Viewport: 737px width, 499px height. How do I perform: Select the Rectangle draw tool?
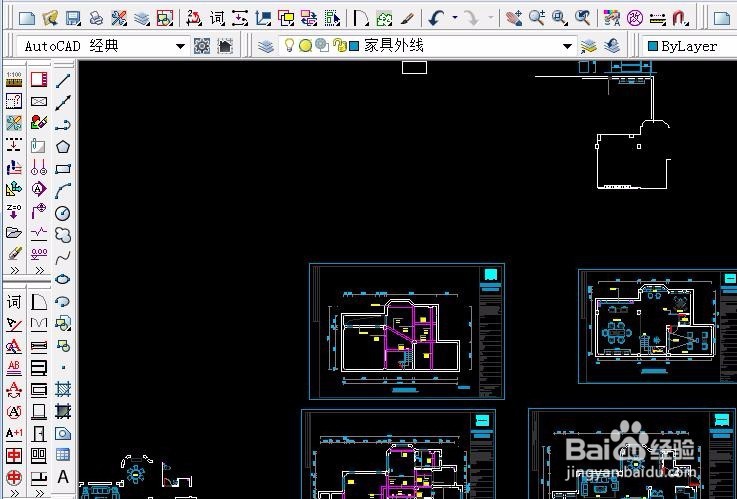pos(63,169)
